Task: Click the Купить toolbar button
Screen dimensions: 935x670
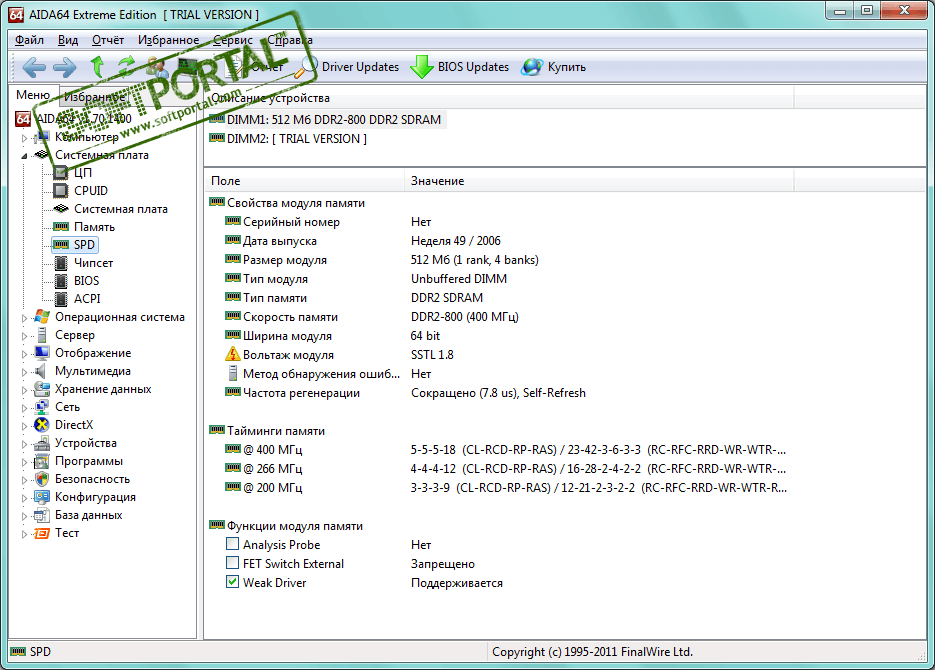Action: [553, 67]
